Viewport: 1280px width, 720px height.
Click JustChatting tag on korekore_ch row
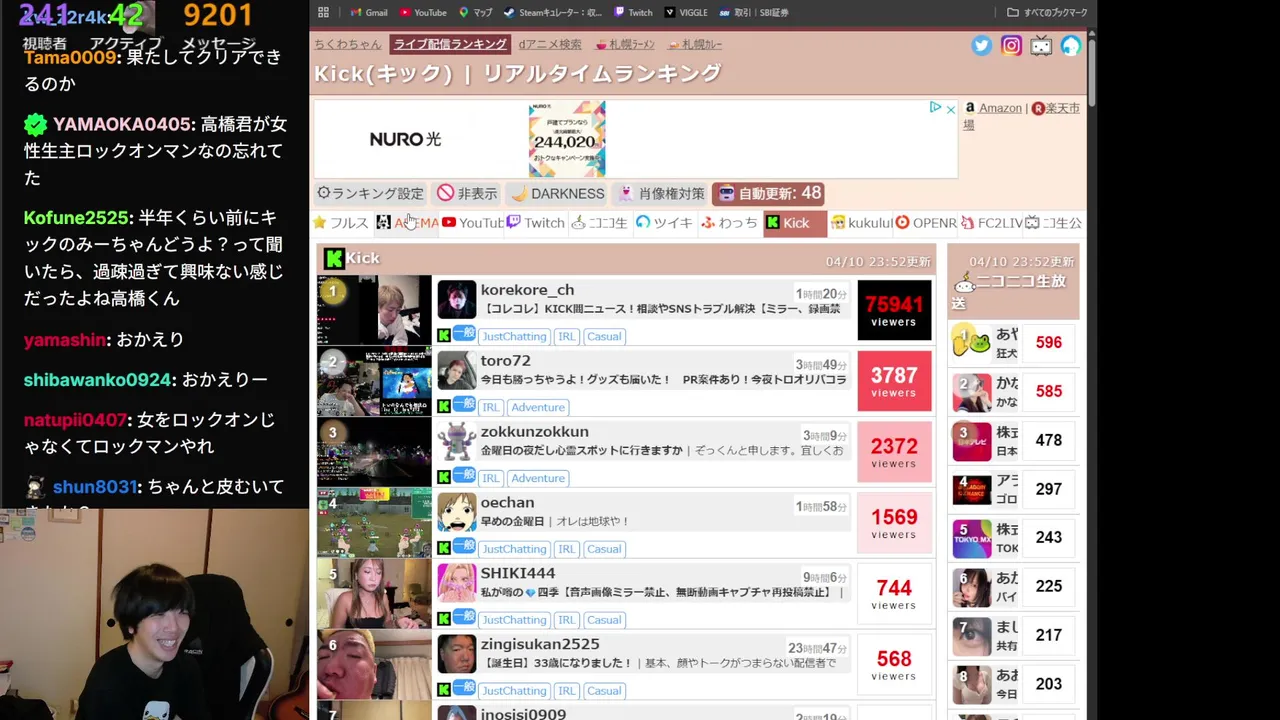point(514,336)
